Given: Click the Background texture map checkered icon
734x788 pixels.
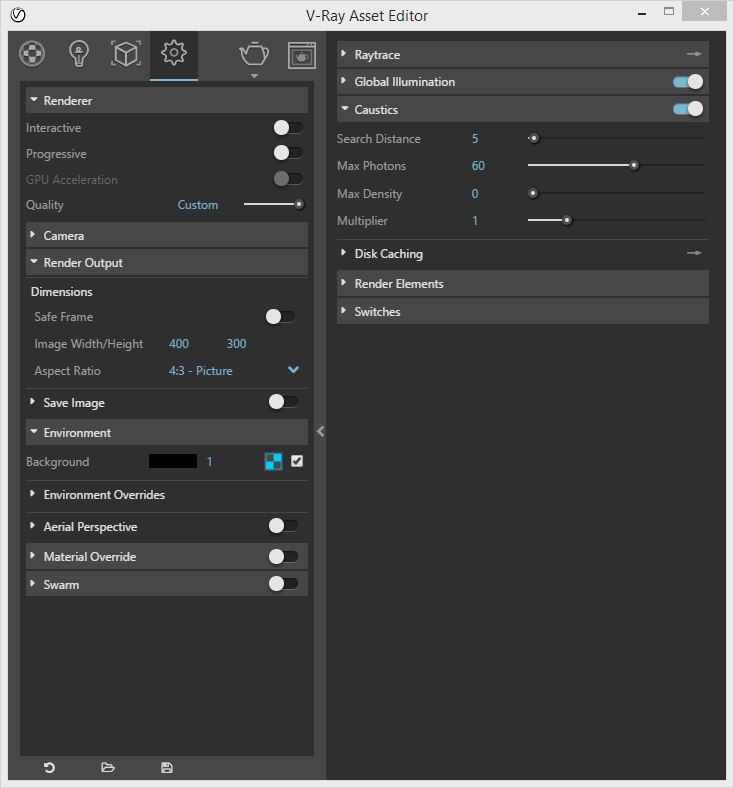Looking at the screenshot, I should [x=273, y=461].
